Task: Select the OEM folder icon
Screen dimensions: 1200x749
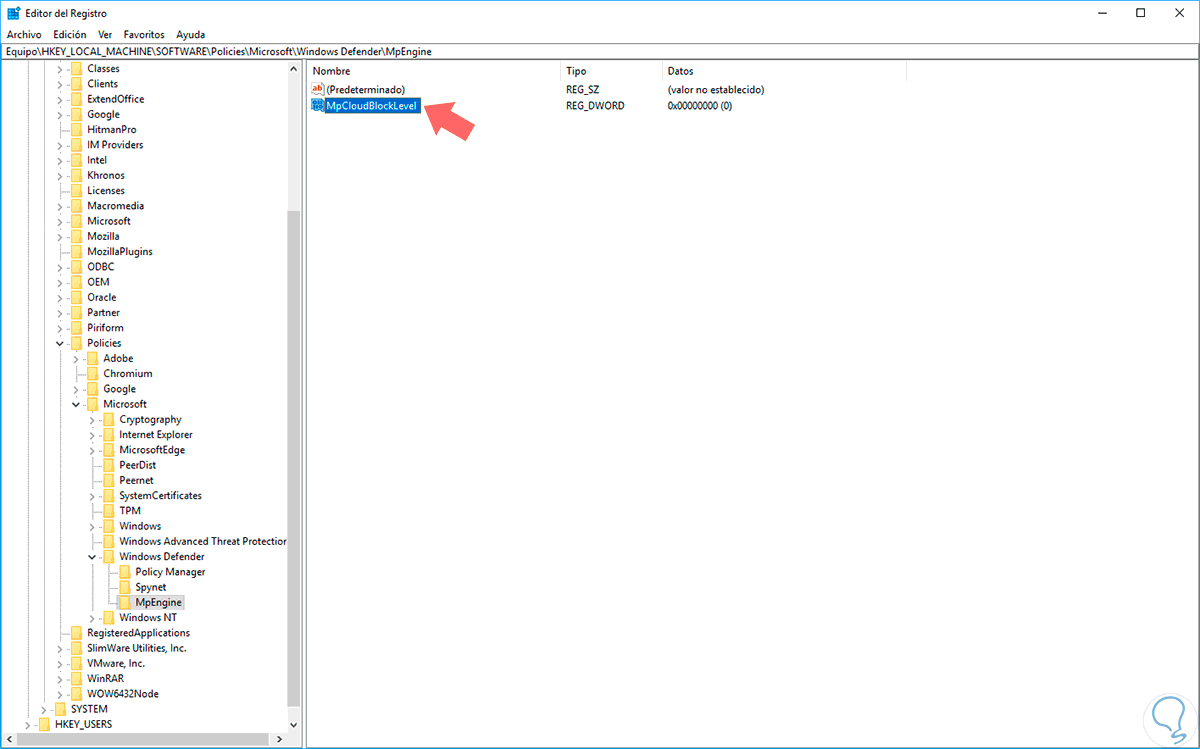Action: pyautogui.click(x=77, y=282)
